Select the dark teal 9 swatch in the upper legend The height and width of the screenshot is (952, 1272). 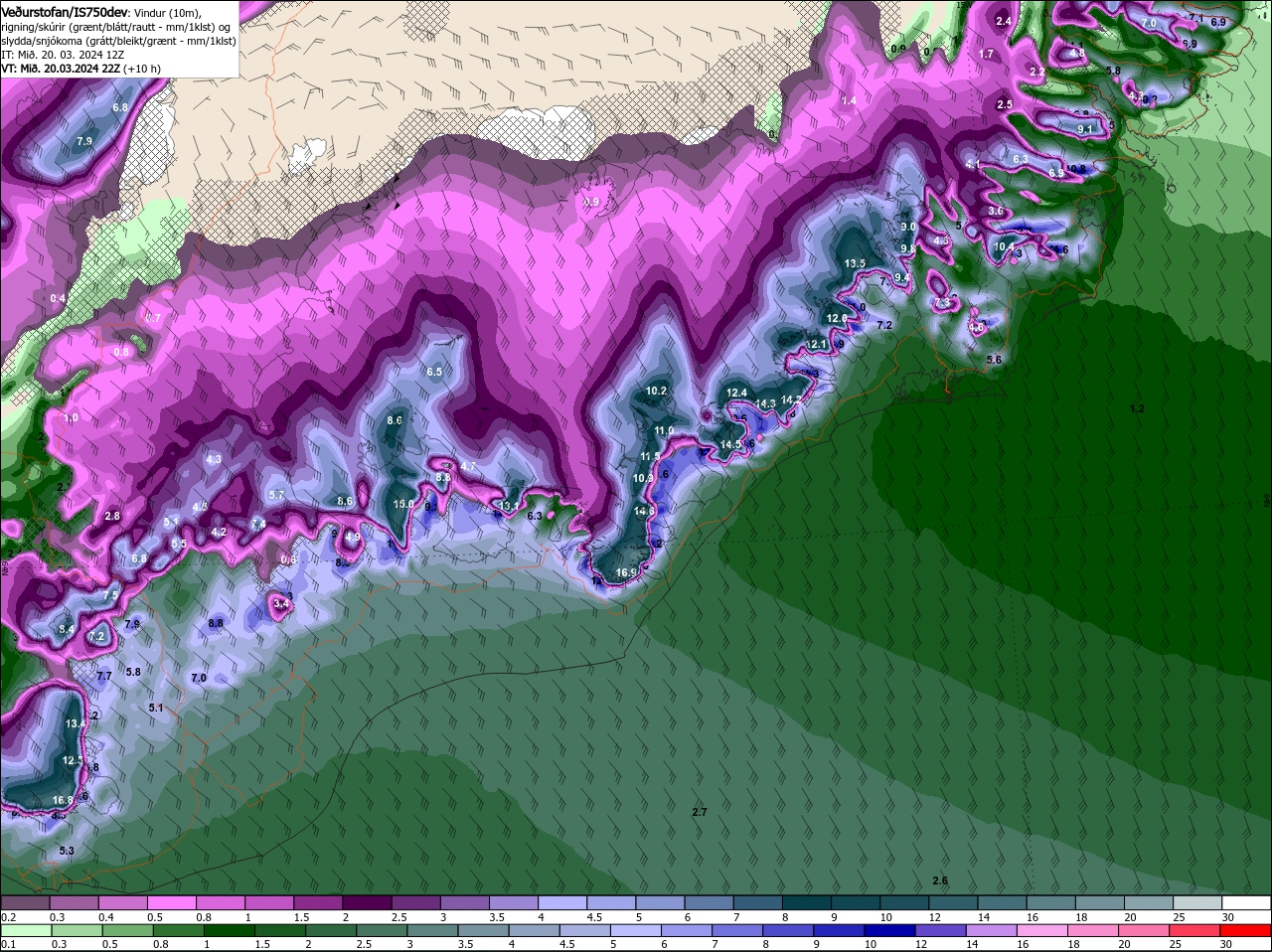coord(857,903)
